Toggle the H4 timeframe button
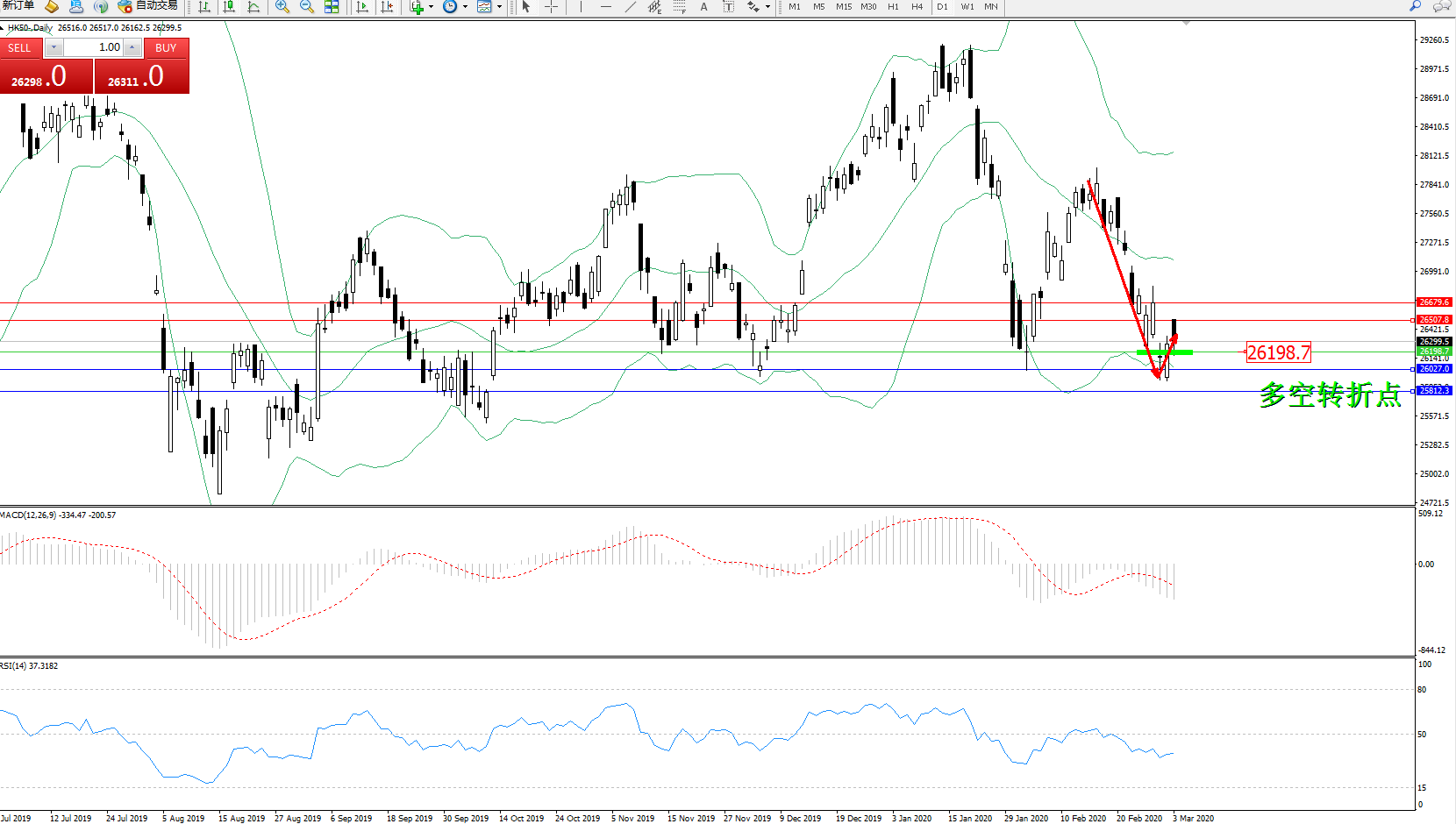 pyautogui.click(x=917, y=7)
